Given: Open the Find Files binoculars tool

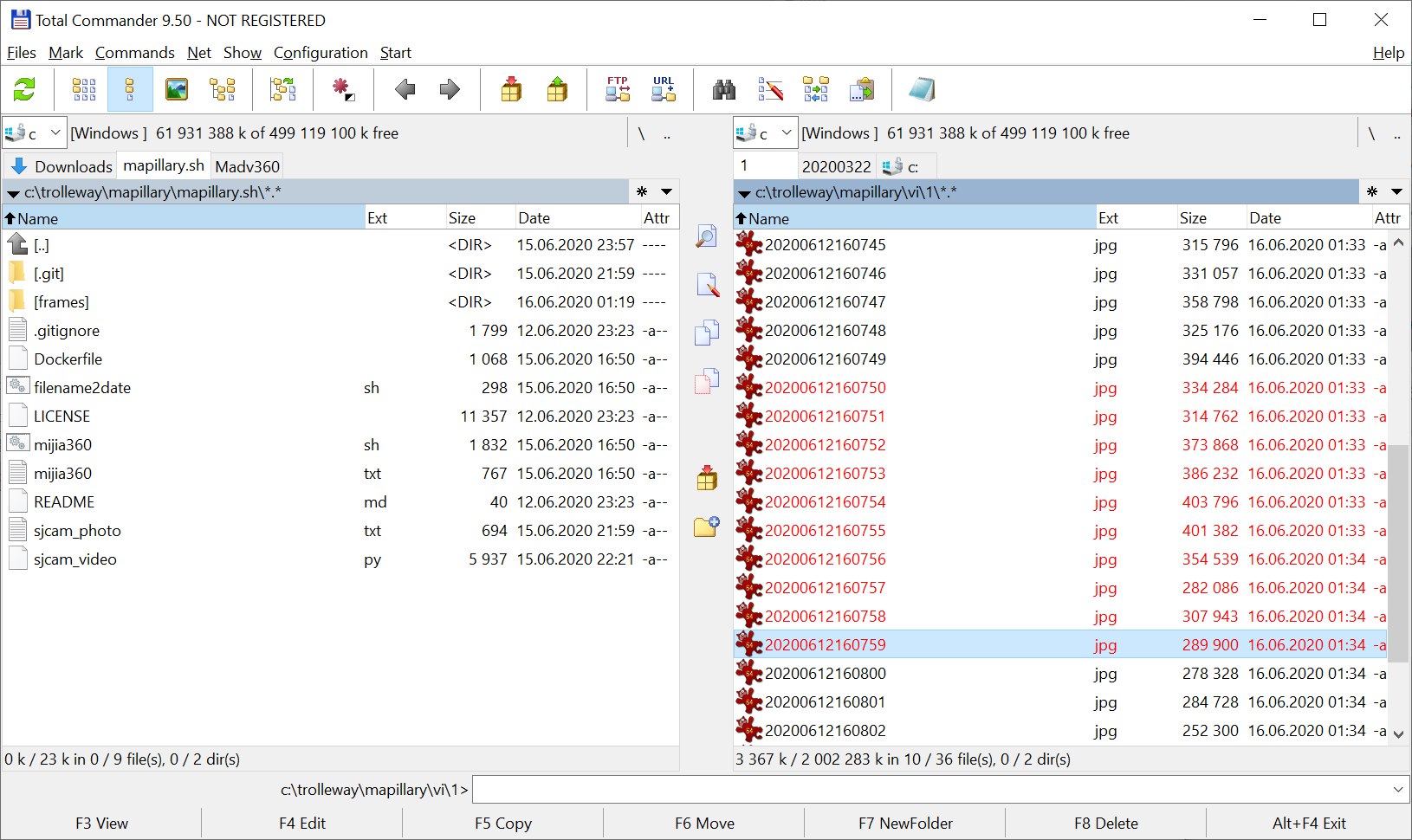Looking at the screenshot, I should coord(724,89).
